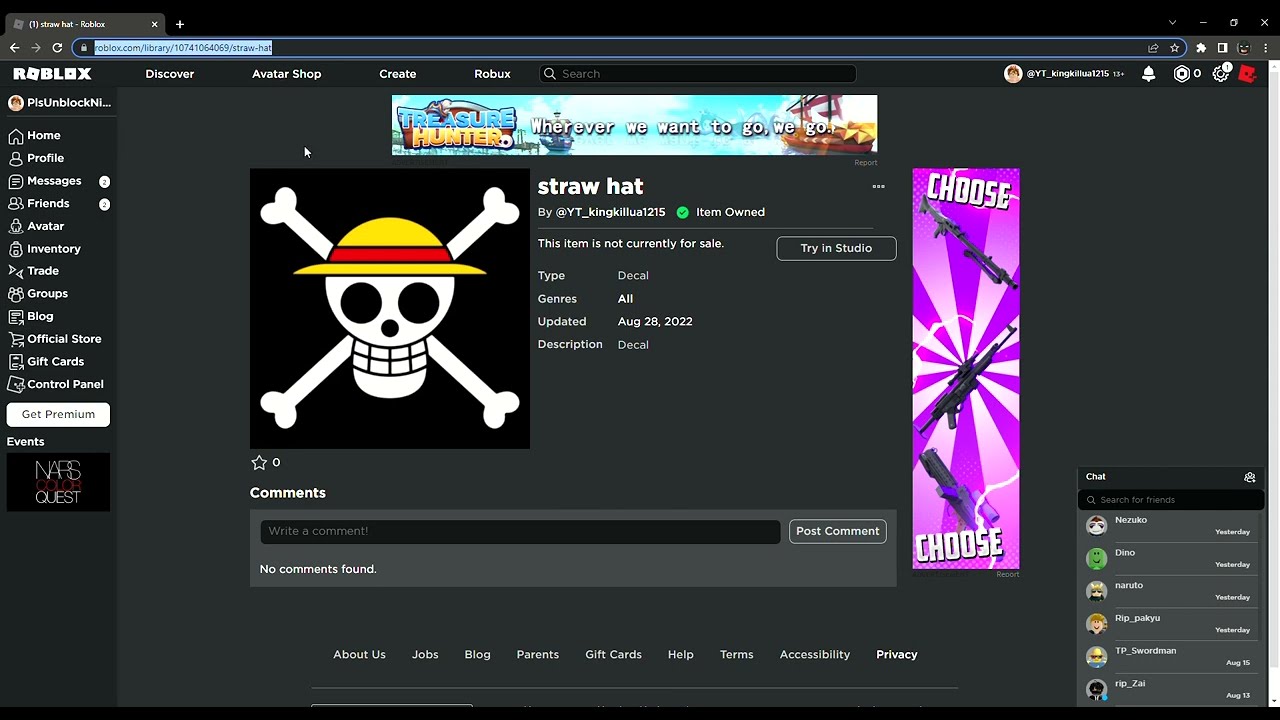Image resolution: width=1280 pixels, height=720 pixels.
Task: Open the chat with Nezuko
Action: [1170, 526]
